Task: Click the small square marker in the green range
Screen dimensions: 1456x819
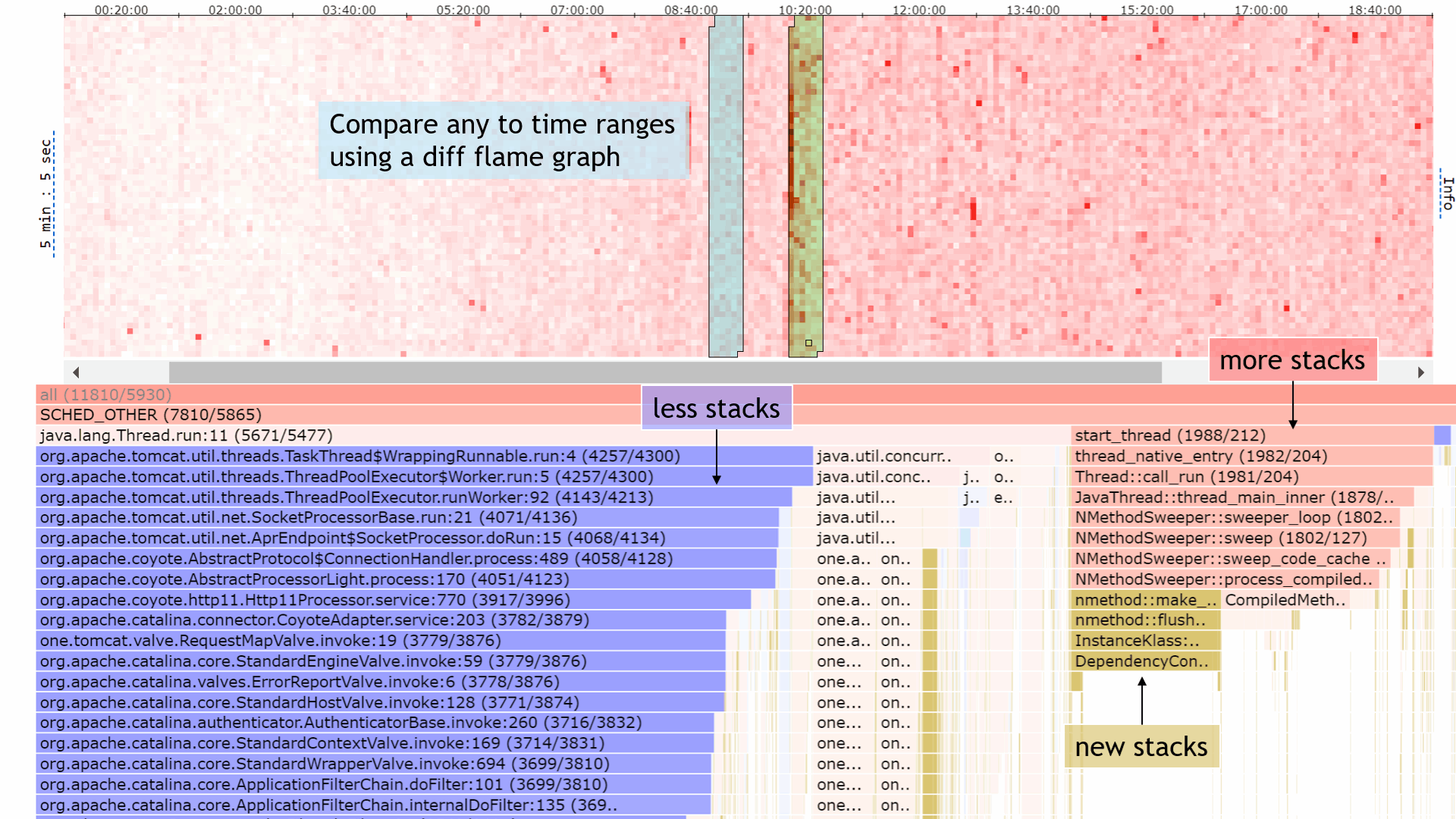Action: 808,344
